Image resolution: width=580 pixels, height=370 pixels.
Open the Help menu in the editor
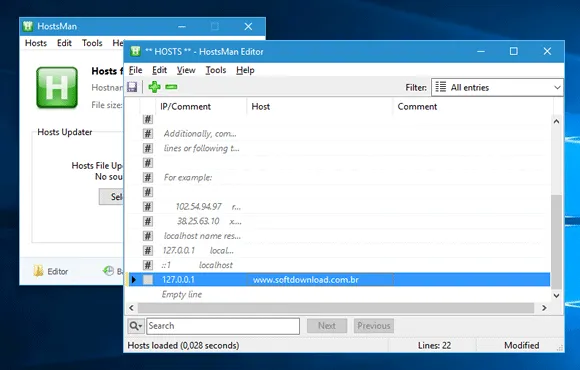[x=245, y=70]
